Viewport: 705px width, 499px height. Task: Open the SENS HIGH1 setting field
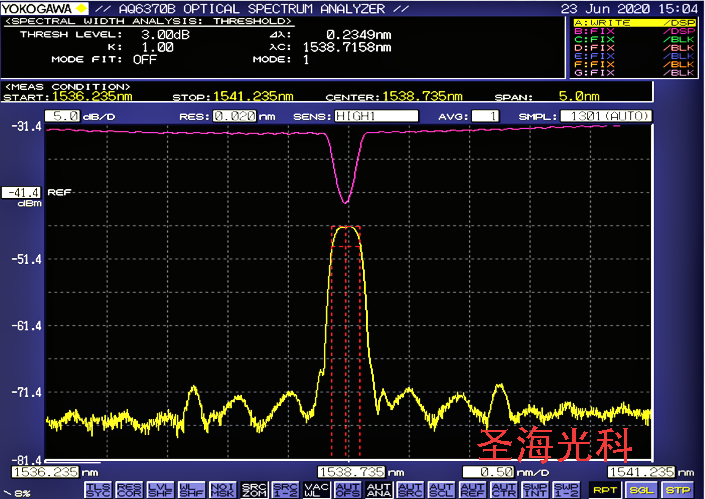point(376,116)
